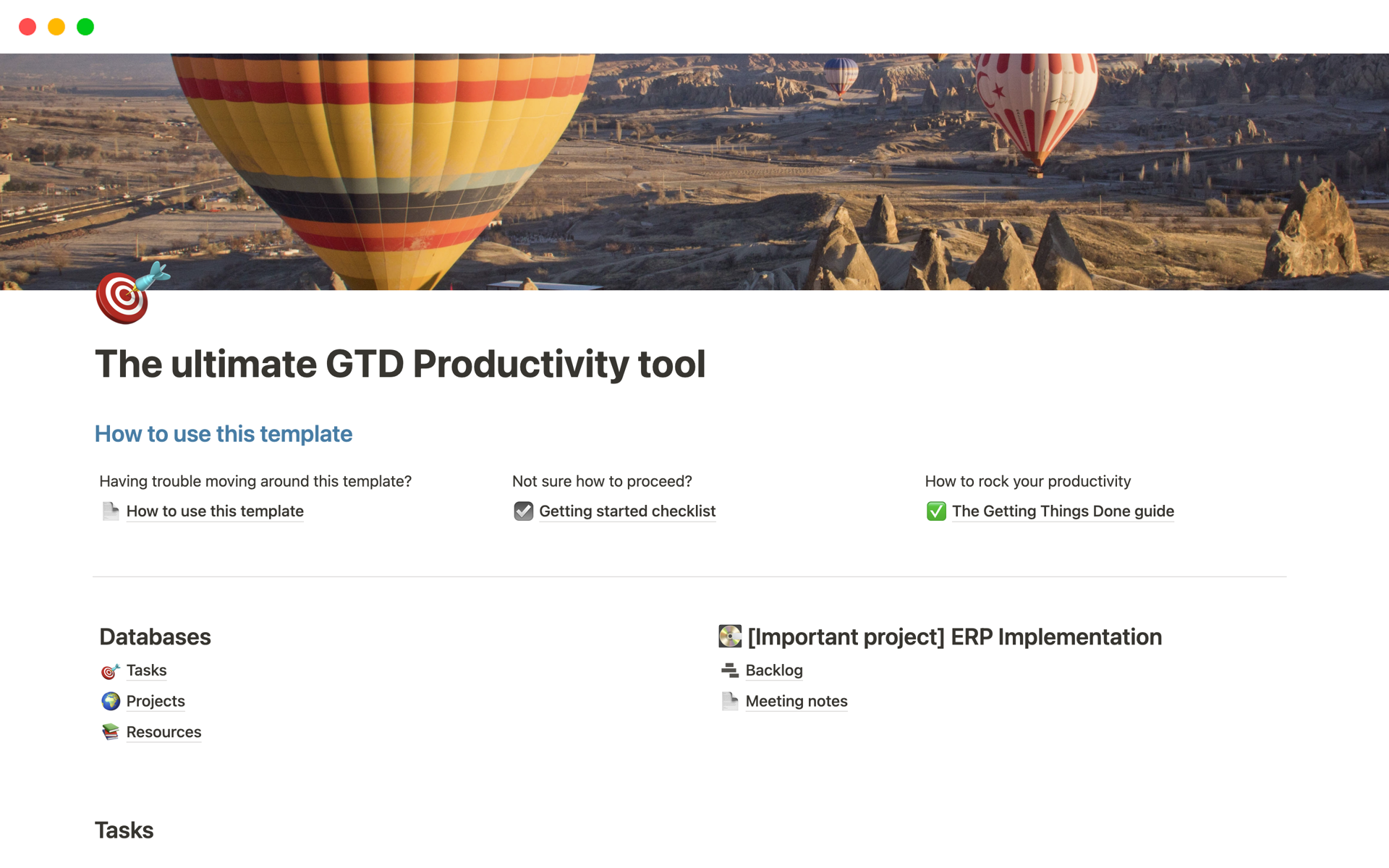Open The Getting Things Done guide

[1063, 511]
